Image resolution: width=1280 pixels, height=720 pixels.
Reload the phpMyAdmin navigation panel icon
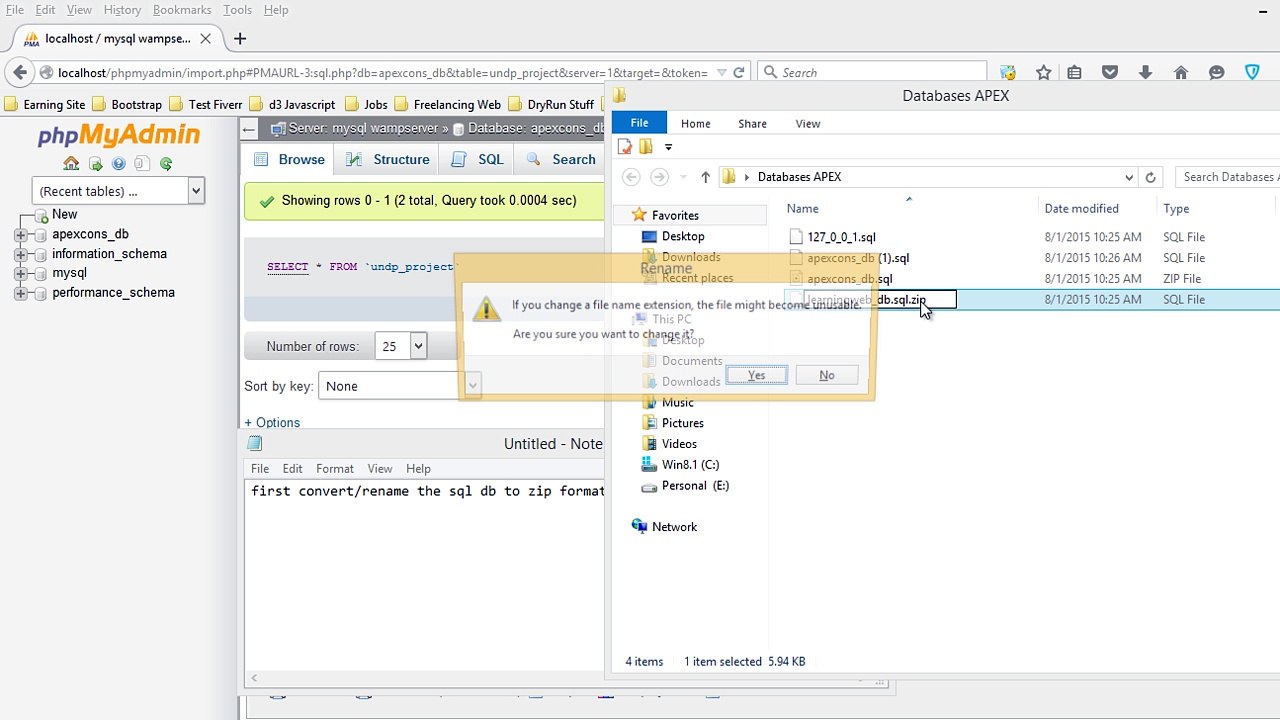tap(166, 164)
